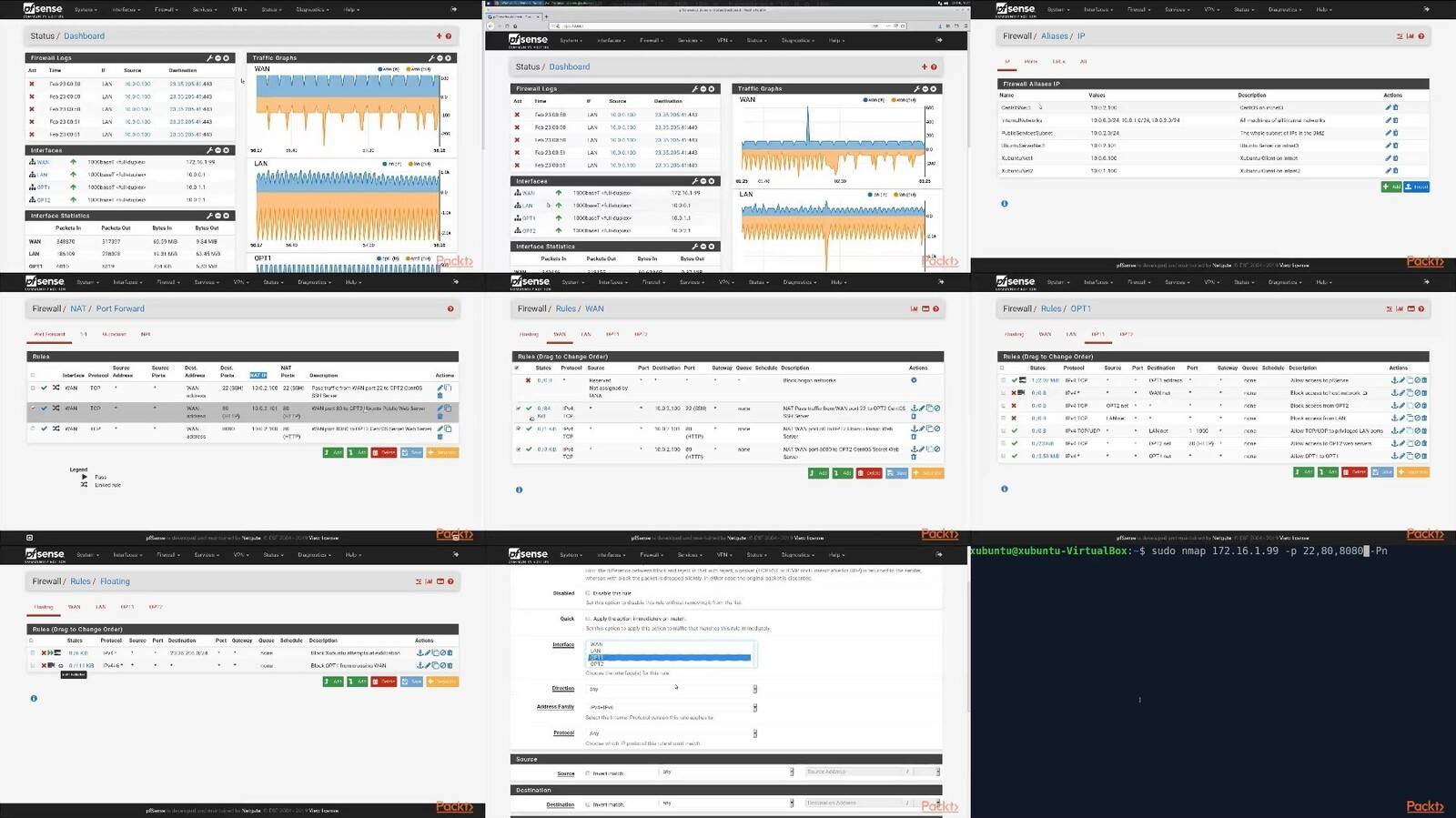The image size is (1456, 818).
Task: Open the Direction dropdown in rule editor
Action: tap(672, 689)
